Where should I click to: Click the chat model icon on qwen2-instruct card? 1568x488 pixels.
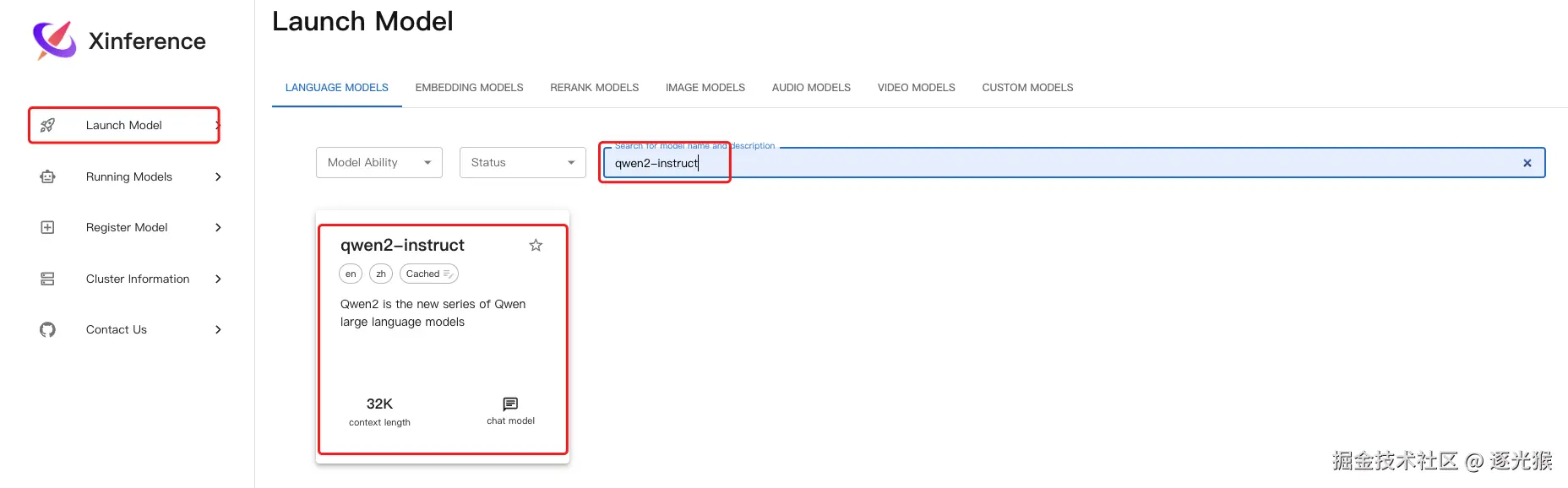510,404
